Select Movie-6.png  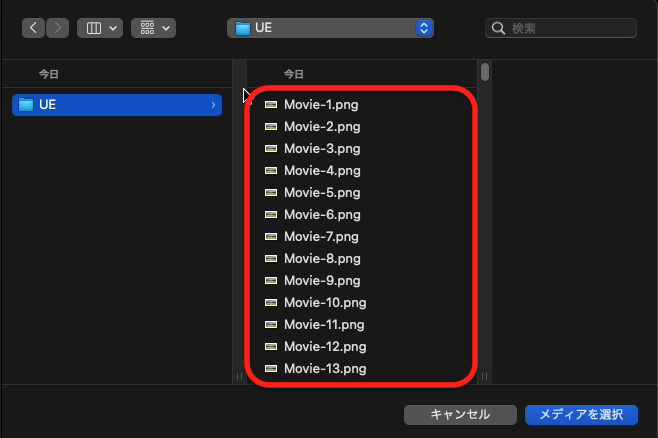pyautogui.click(x=322, y=215)
